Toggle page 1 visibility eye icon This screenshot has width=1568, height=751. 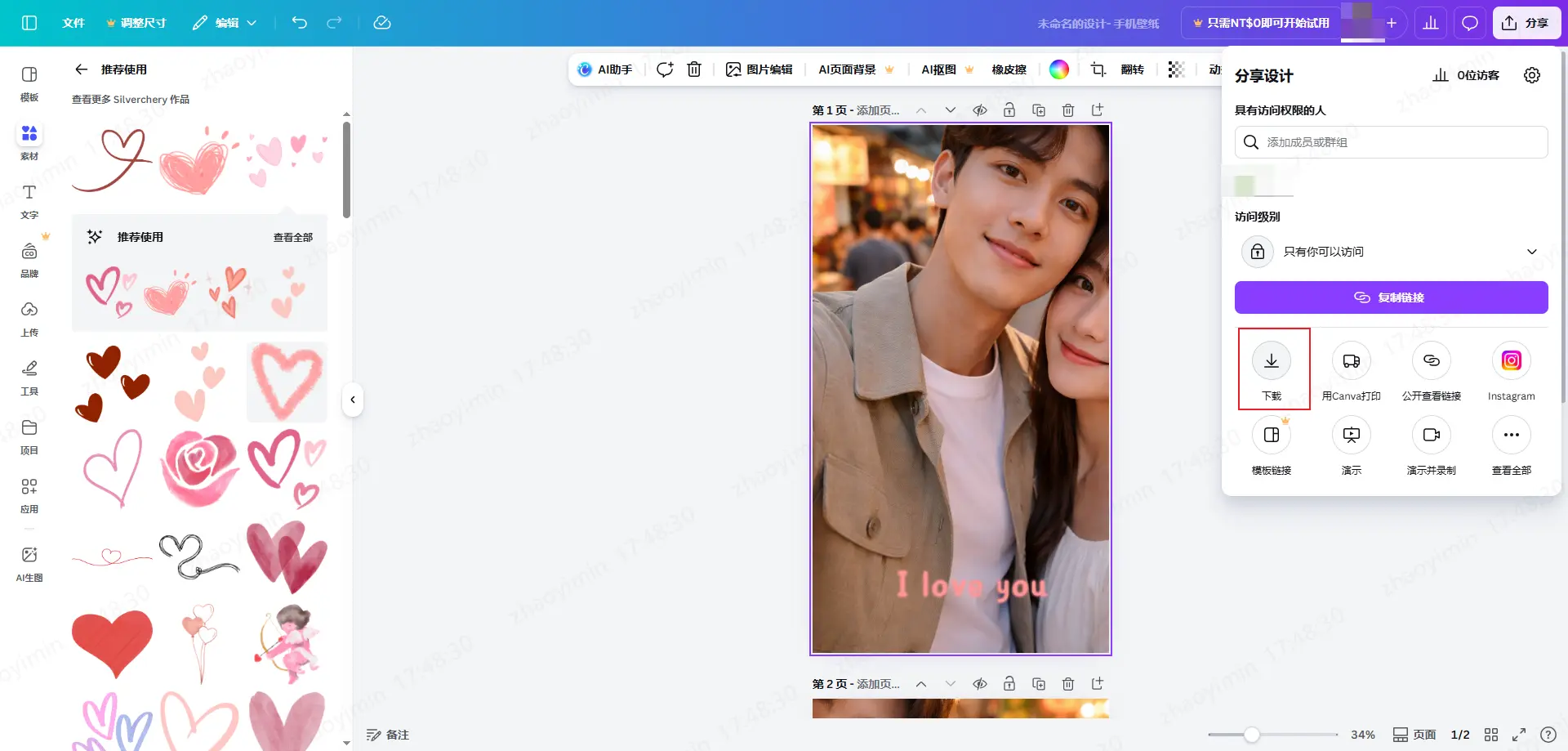point(980,110)
